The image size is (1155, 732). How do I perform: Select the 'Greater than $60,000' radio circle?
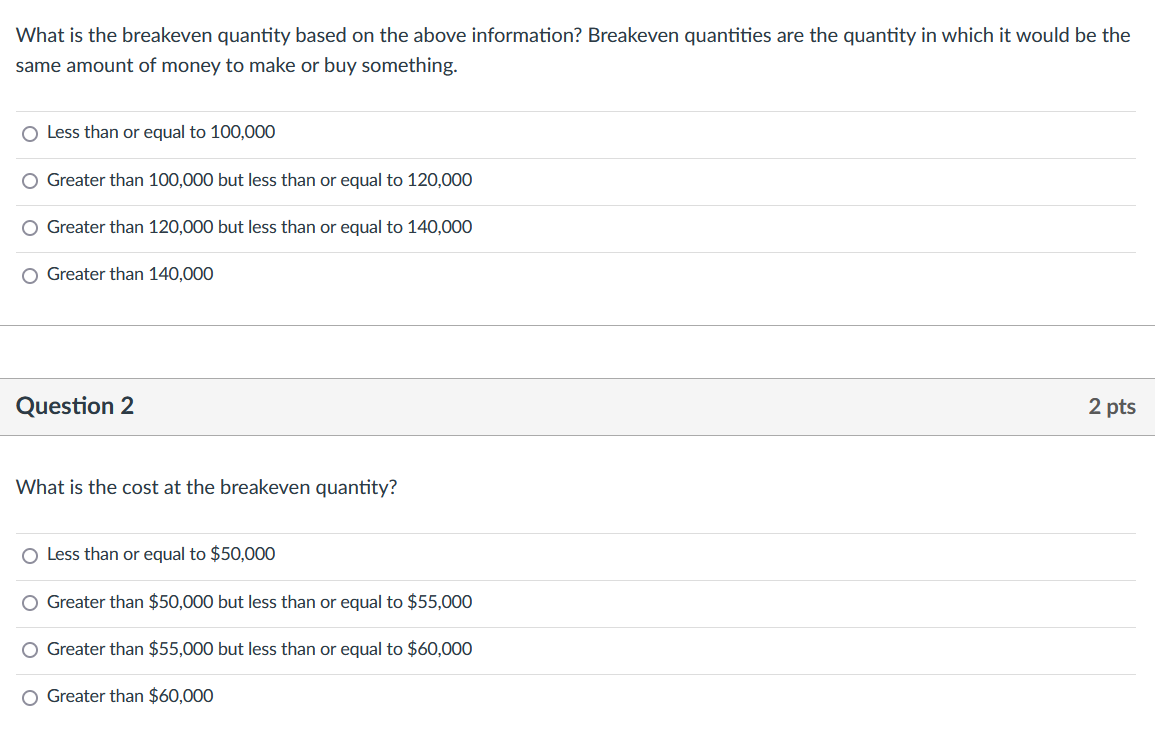(31, 697)
